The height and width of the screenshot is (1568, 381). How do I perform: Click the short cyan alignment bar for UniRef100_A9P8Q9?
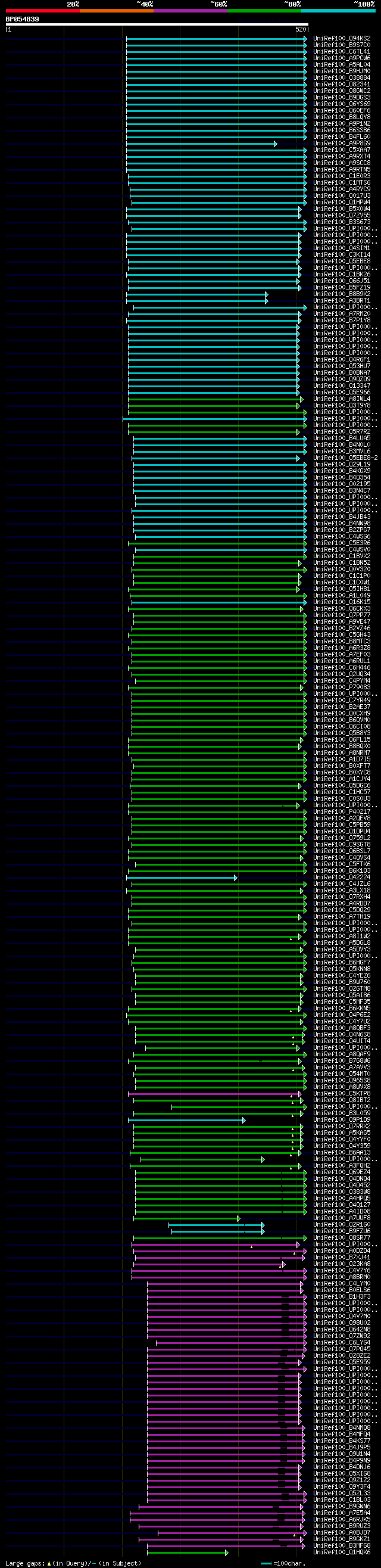201,144
